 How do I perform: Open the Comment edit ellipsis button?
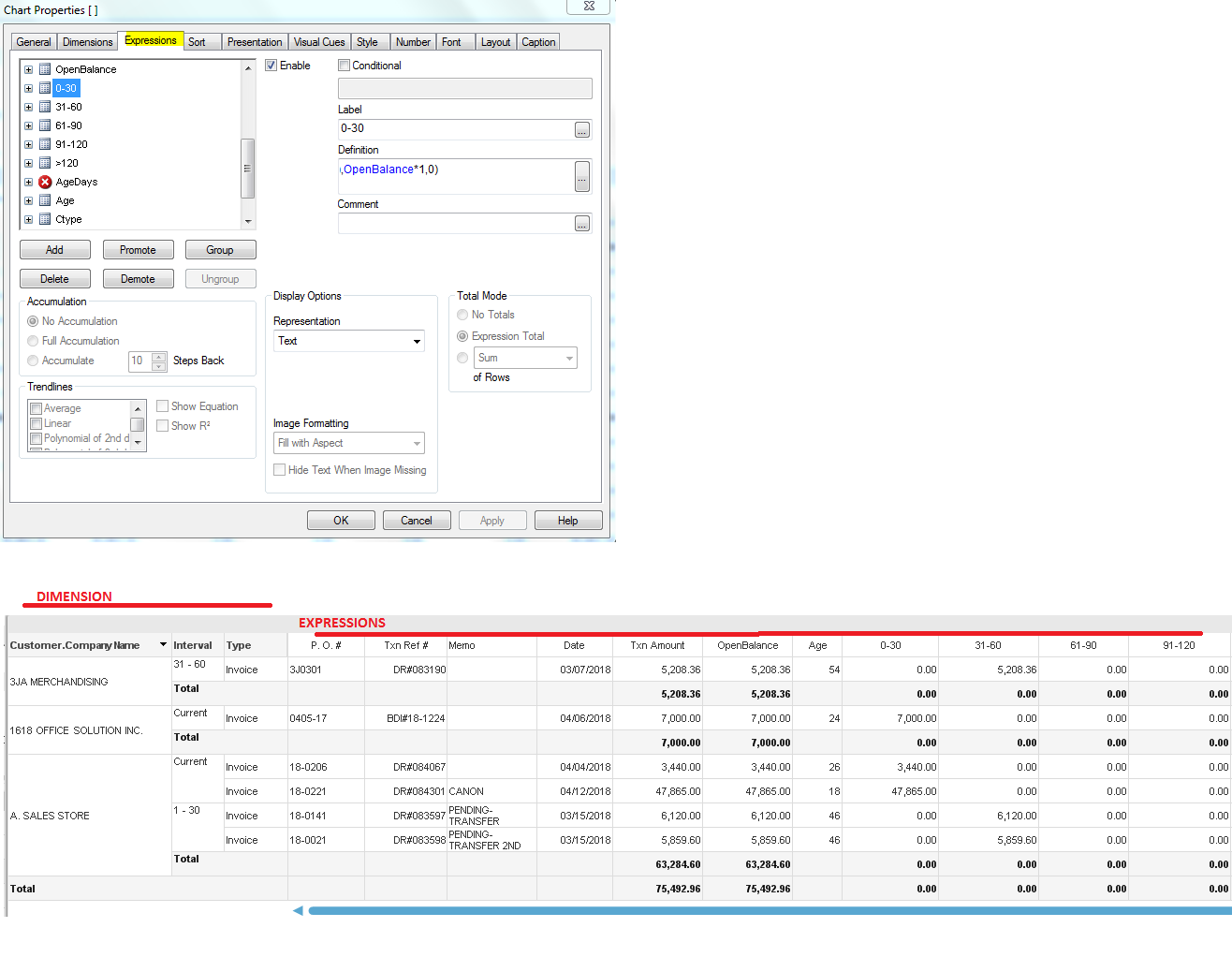[582, 224]
